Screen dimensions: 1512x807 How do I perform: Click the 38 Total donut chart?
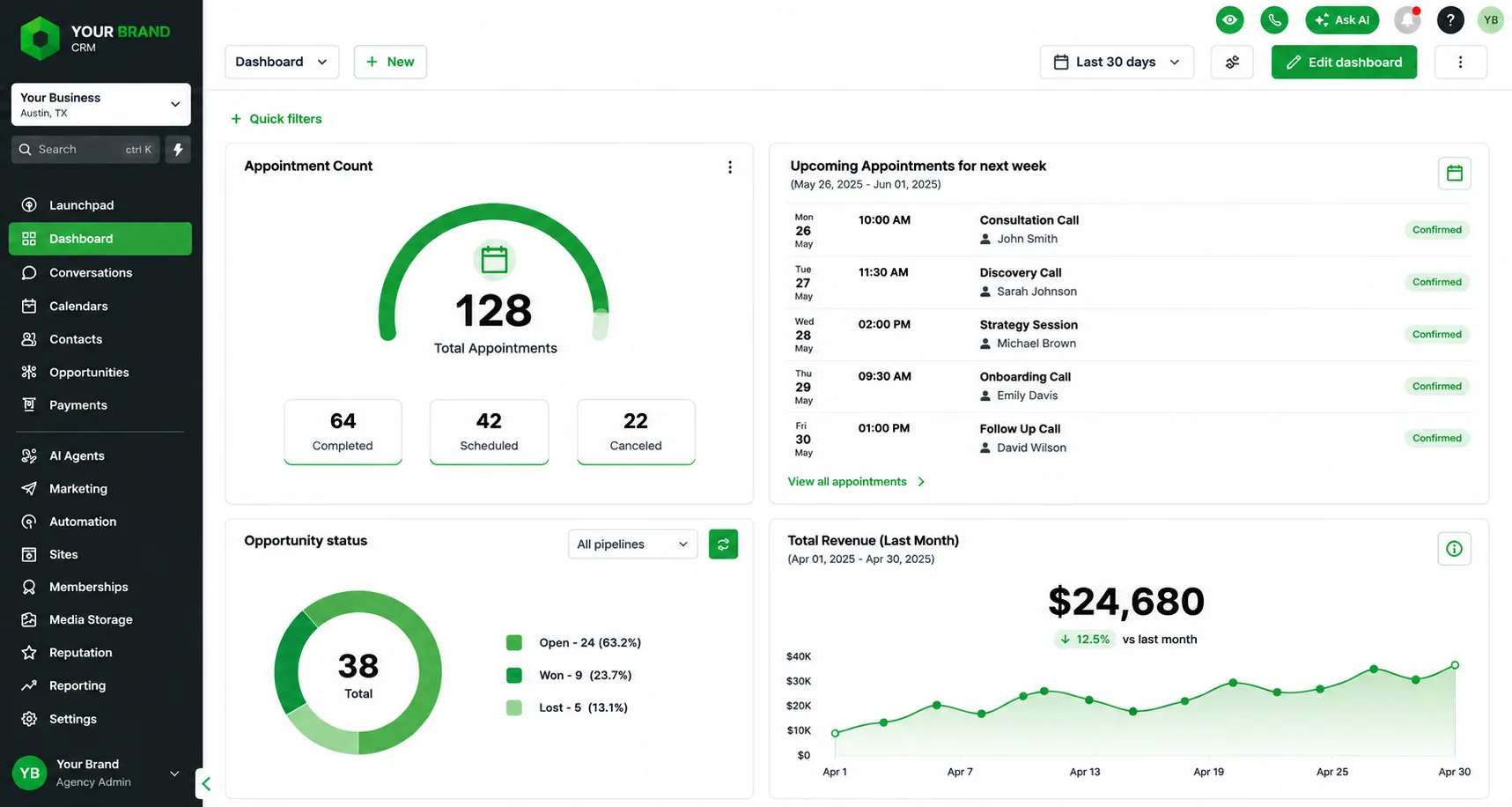pyautogui.click(x=358, y=672)
